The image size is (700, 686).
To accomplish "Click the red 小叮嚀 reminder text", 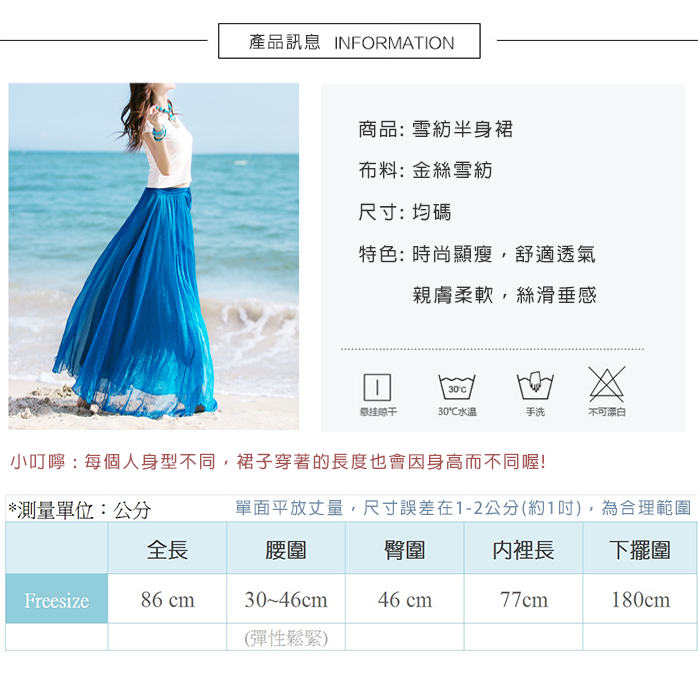I will pos(278,461).
